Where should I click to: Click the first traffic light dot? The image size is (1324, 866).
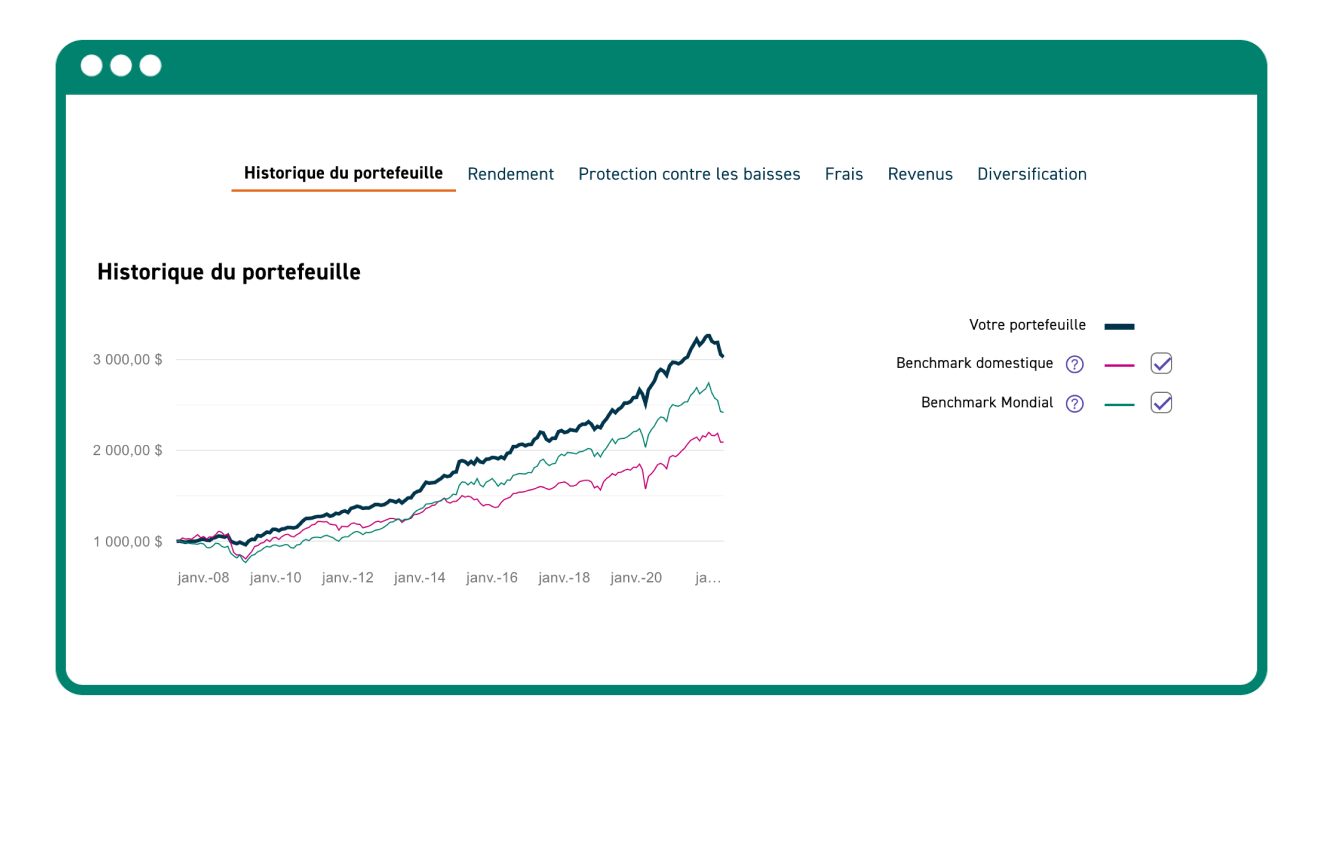pos(91,65)
